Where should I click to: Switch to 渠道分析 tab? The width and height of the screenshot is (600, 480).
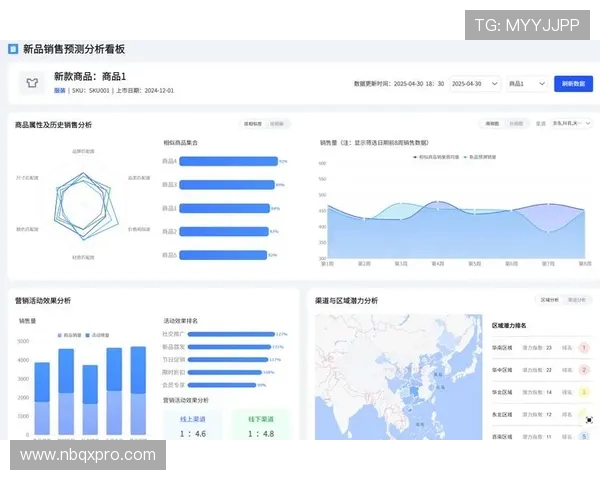point(577,300)
